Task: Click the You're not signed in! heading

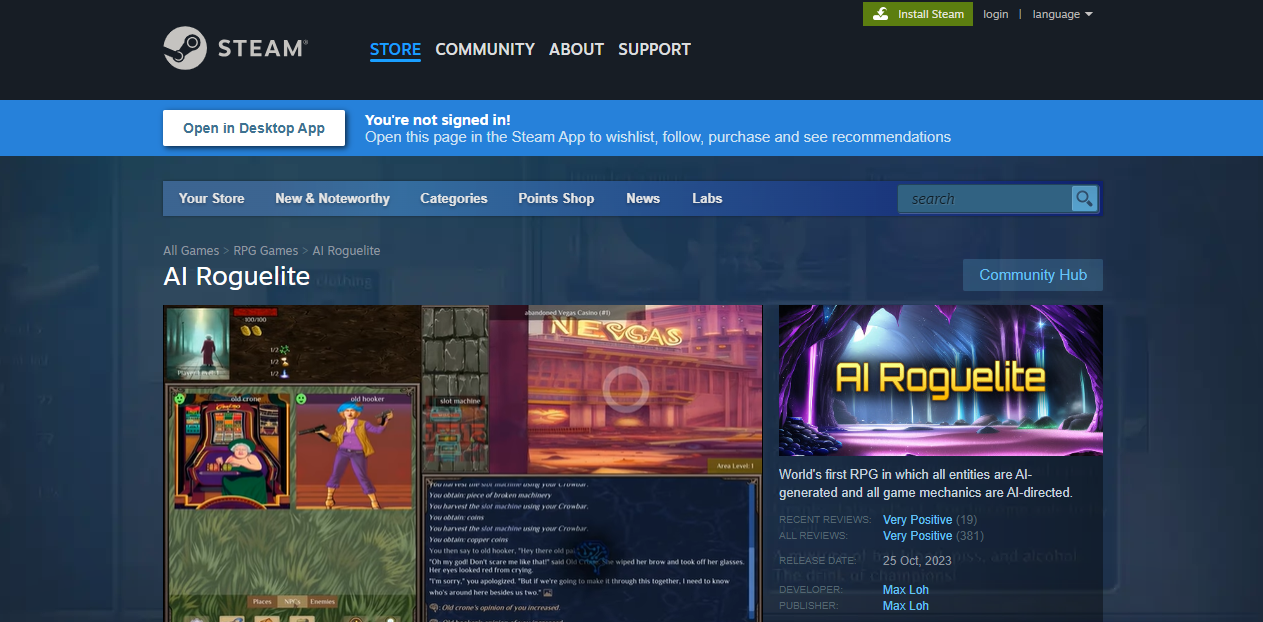Action: (x=438, y=120)
